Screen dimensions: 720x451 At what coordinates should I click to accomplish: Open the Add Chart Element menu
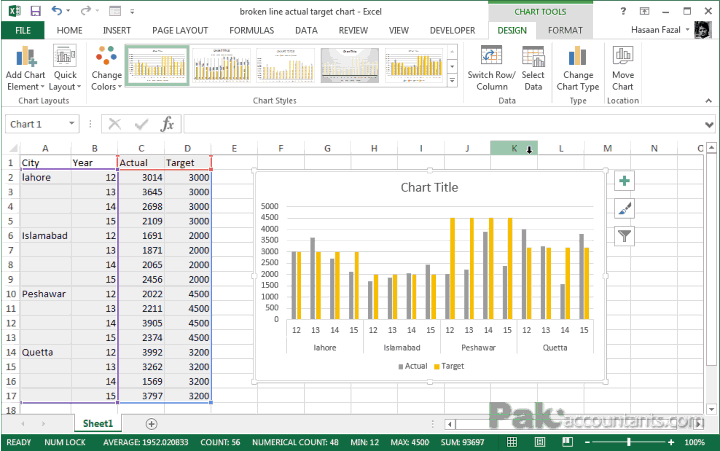pyautogui.click(x=26, y=68)
